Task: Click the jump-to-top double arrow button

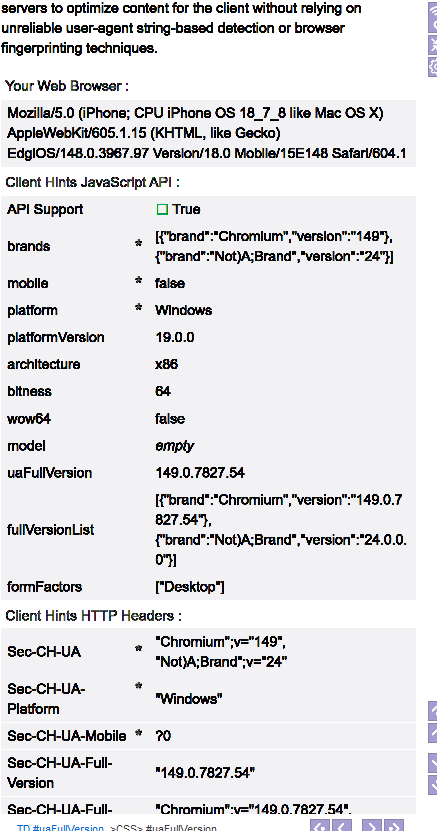Action: tap(433, 711)
